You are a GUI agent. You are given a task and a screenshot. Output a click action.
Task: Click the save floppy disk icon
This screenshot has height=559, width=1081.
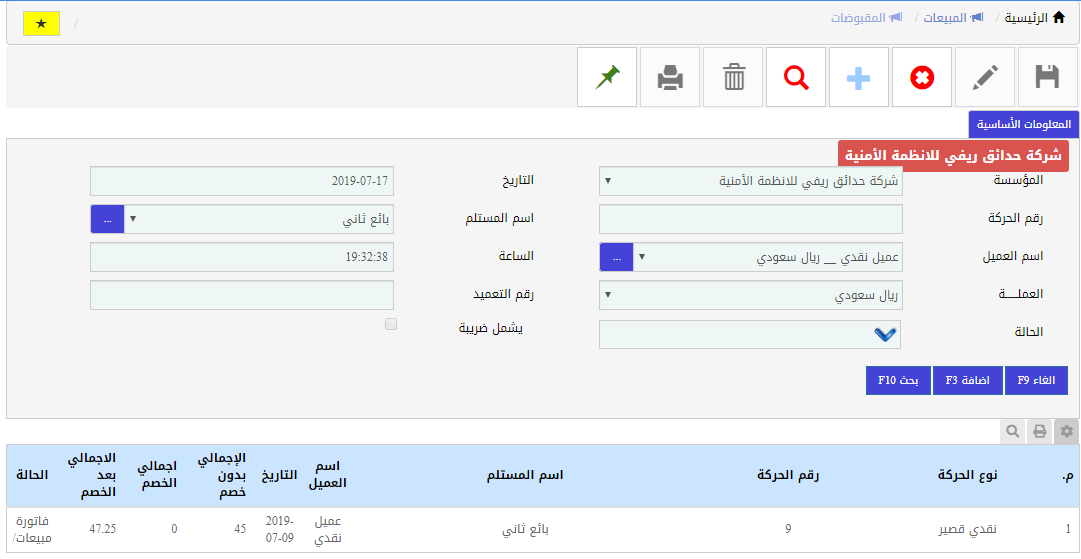(x=1047, y=77)
